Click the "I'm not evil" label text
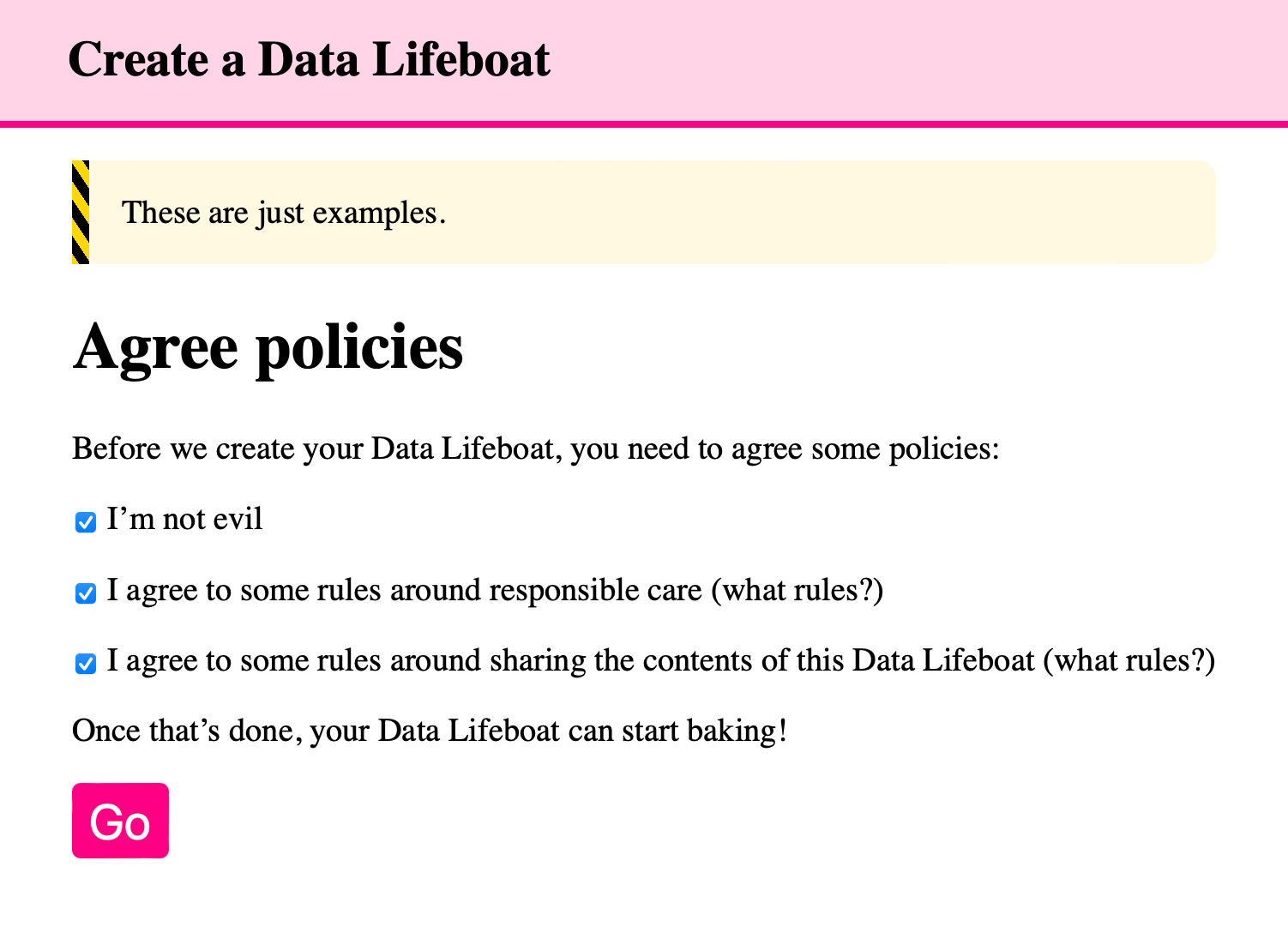The height and width of the screenshot is (945, 1288). point(184,521)
